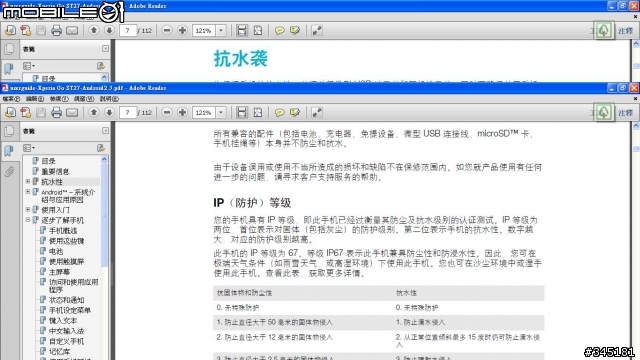Add a sticky note in the back window toolbar
Viewport: 640px width, 360px height.
point(280,30)
